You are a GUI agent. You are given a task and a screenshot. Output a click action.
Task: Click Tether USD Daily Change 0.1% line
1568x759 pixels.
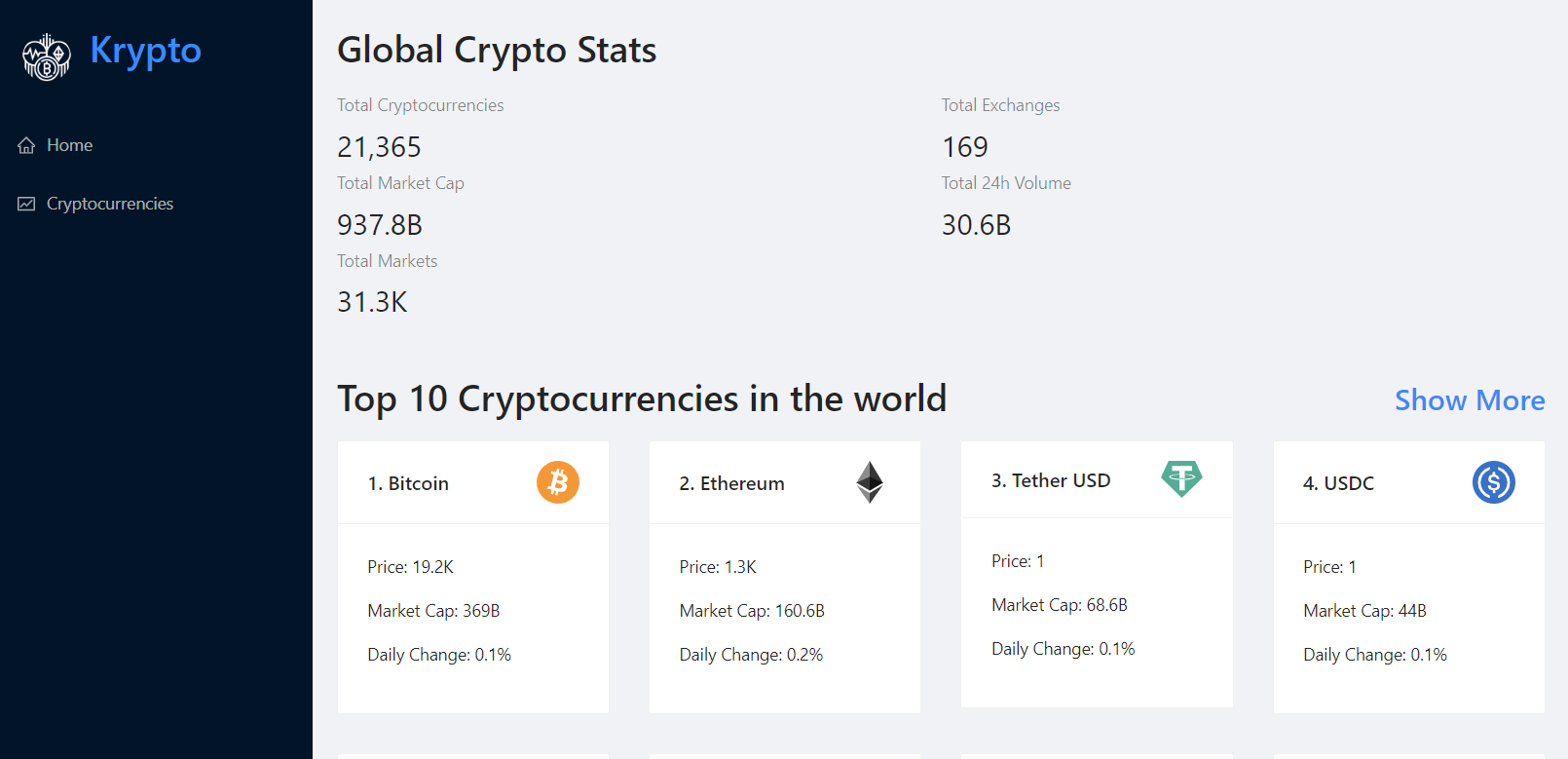coord(1063,649)
